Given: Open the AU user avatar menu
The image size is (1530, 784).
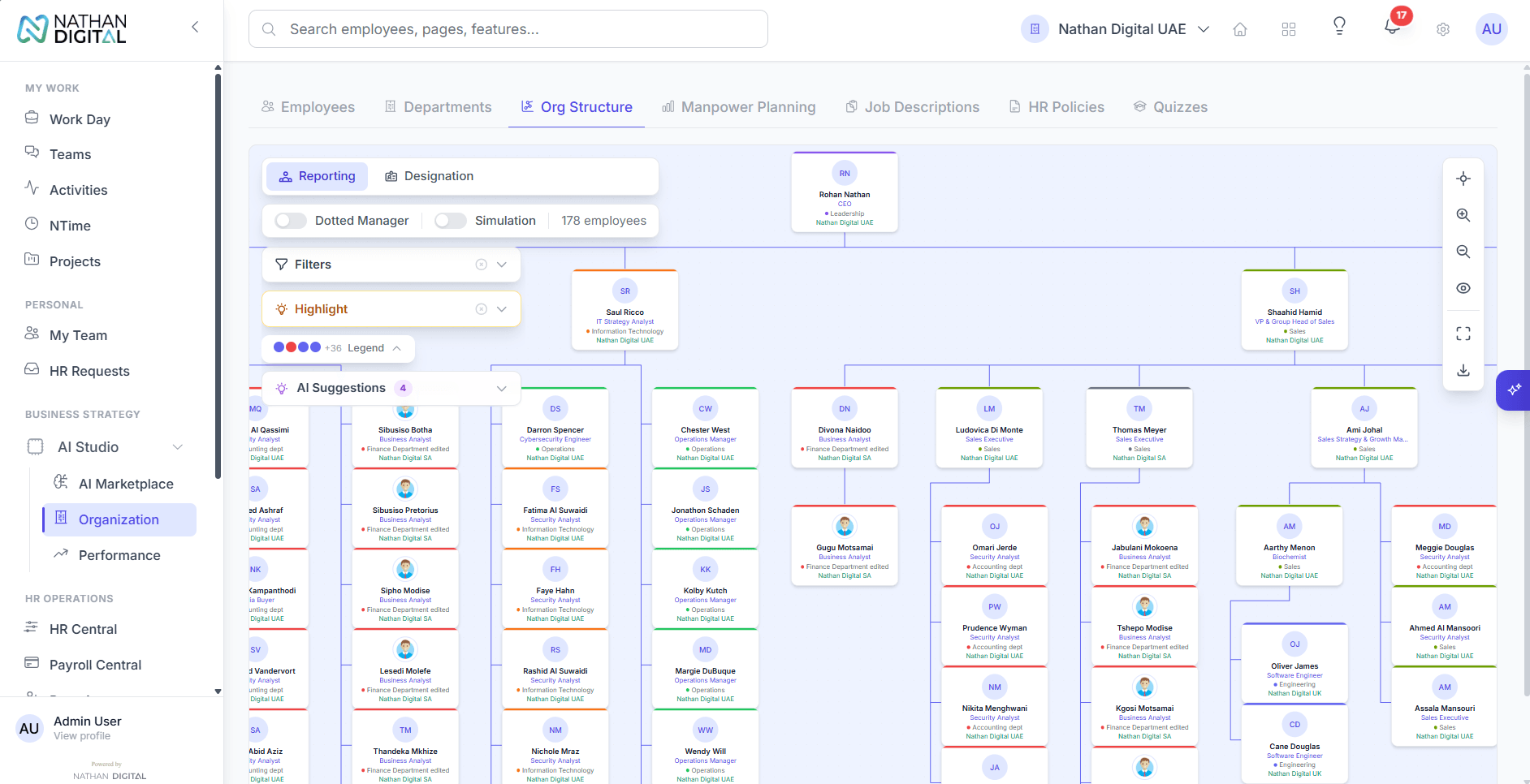Looking at the screenshot, I should [1492, 29].
